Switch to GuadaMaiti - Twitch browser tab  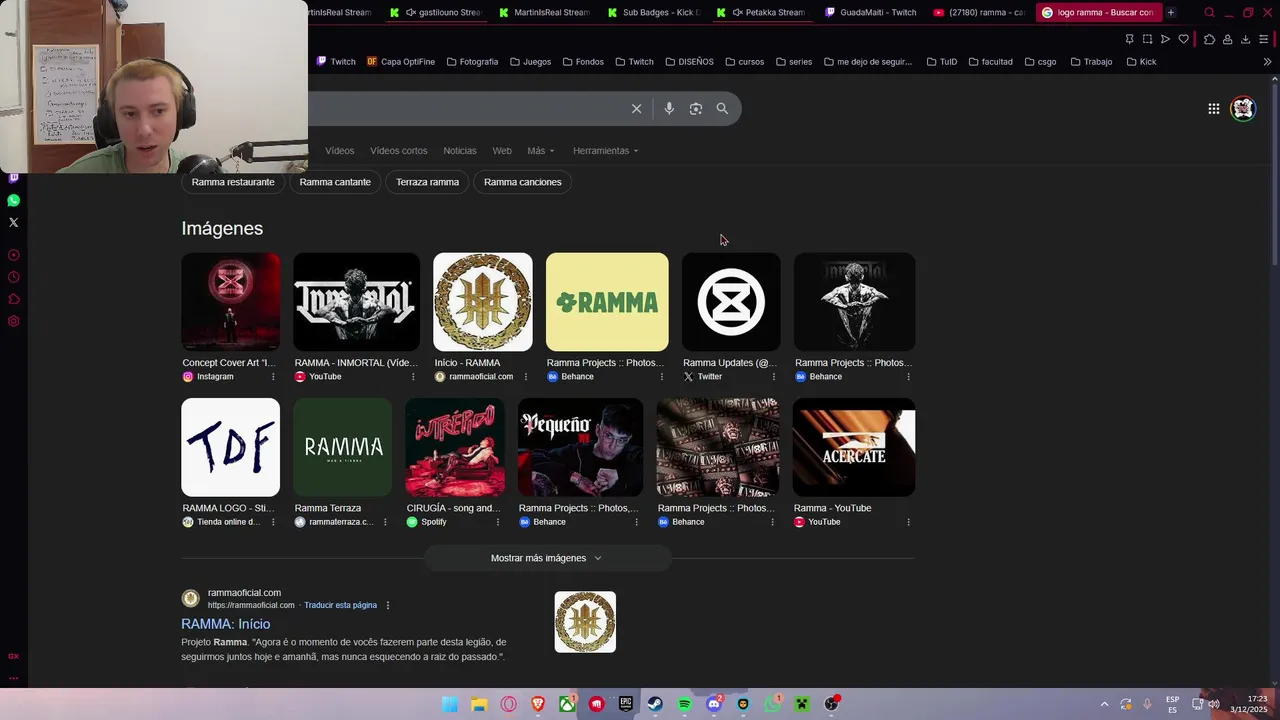(x=870, y=12)
